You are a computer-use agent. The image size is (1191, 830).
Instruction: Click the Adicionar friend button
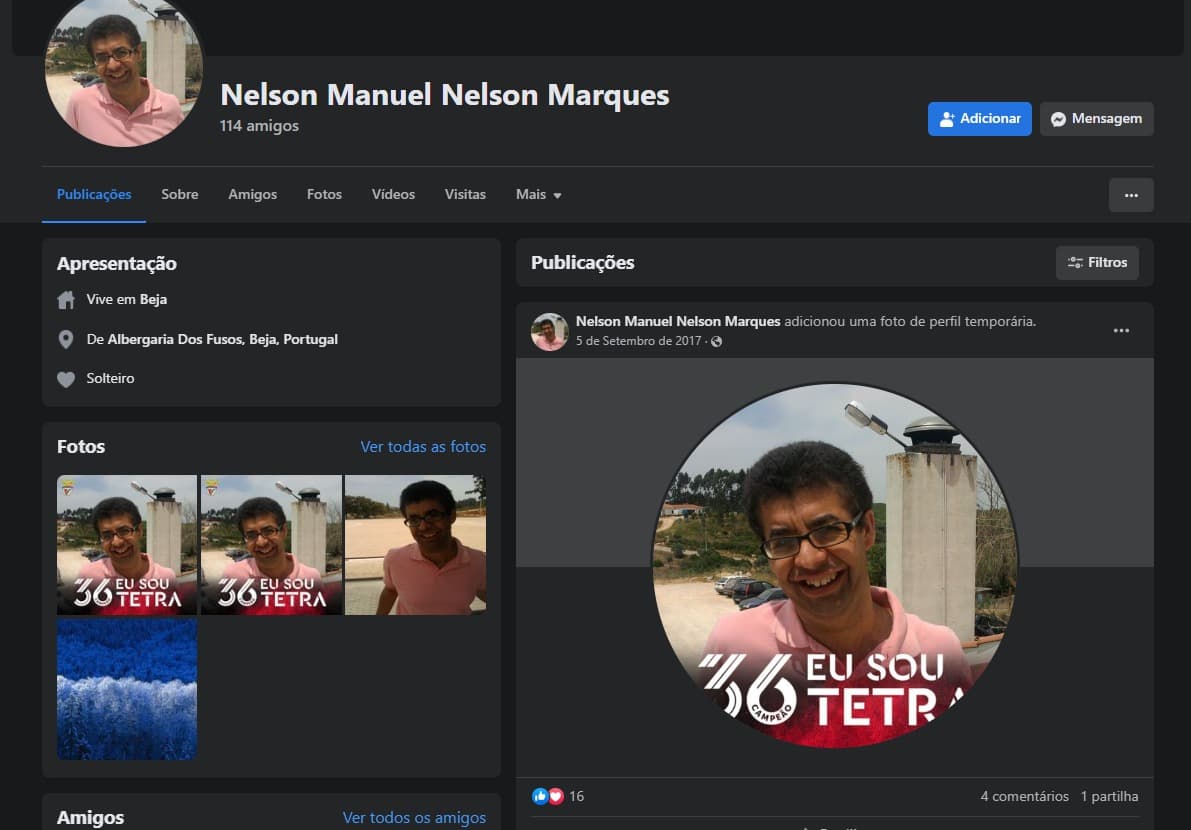coord(979,118)
